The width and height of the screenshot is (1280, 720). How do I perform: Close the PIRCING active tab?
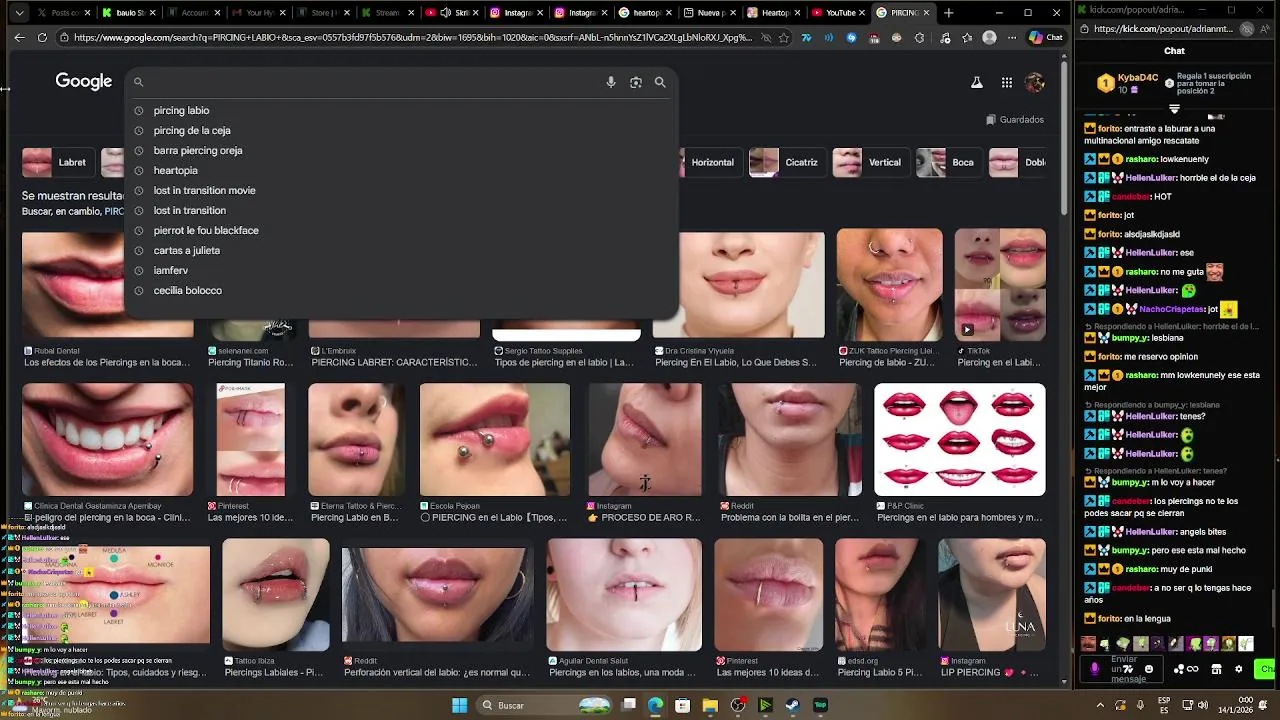(x=926, y=13)
